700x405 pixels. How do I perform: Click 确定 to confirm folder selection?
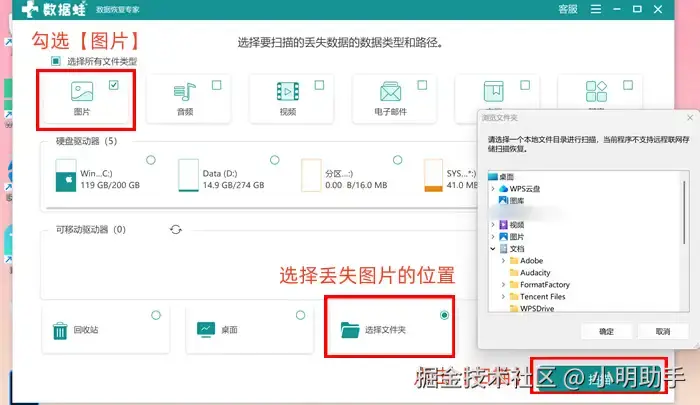(x=606, y=331)
